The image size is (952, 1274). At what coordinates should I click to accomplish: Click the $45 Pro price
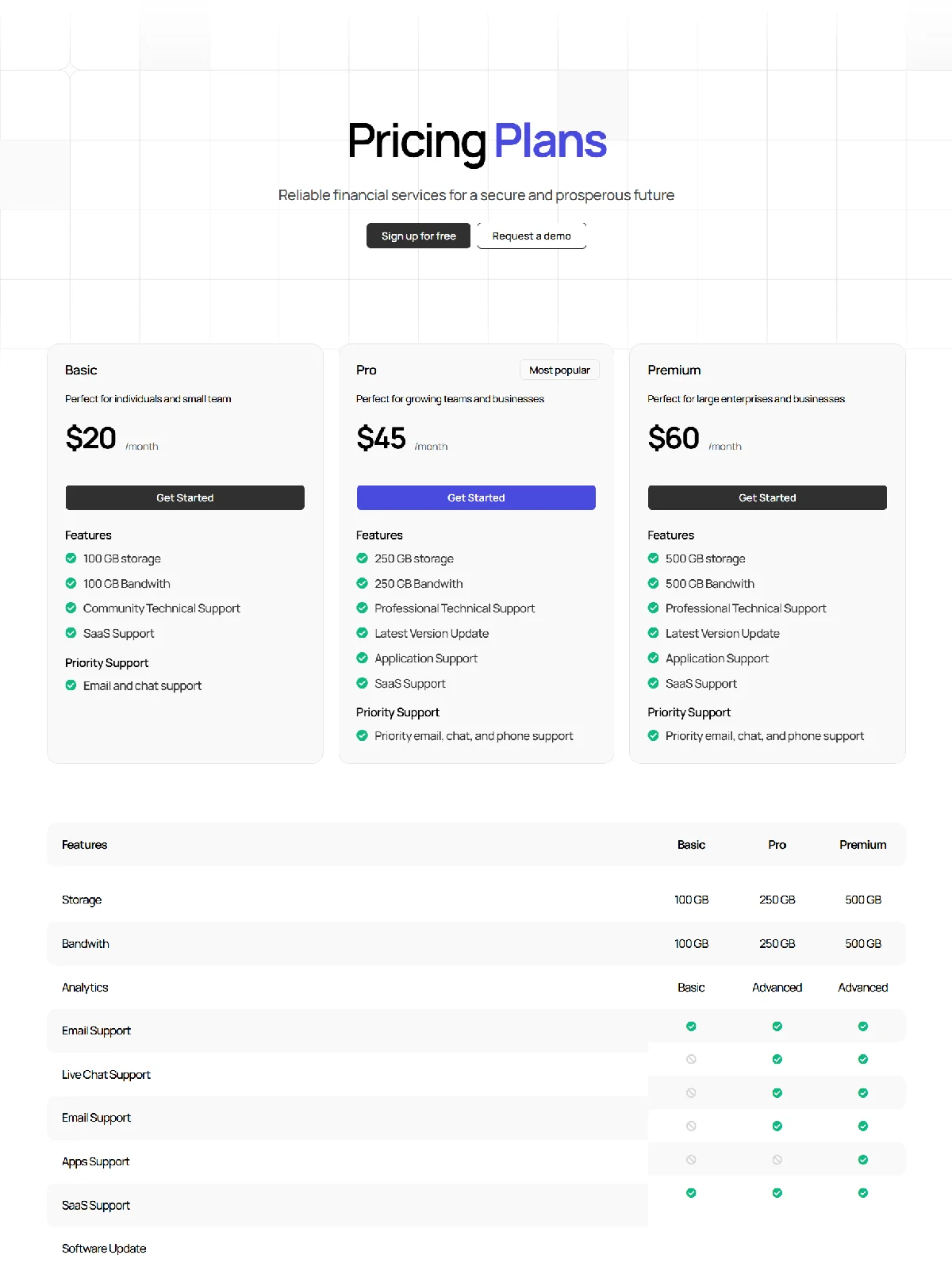coord(382,438)
